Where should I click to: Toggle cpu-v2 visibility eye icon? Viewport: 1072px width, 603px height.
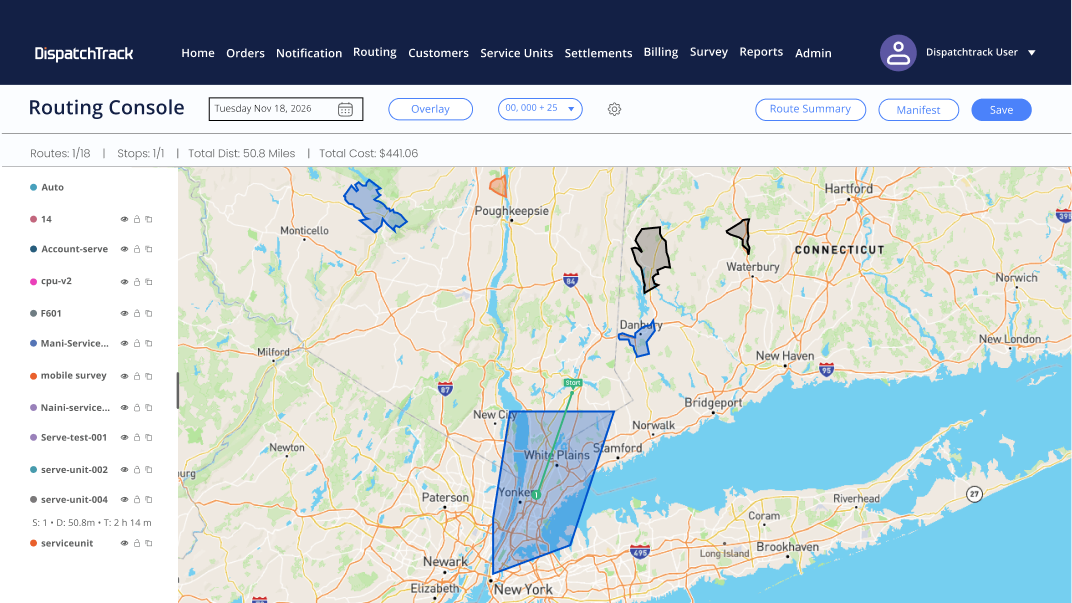124,282
